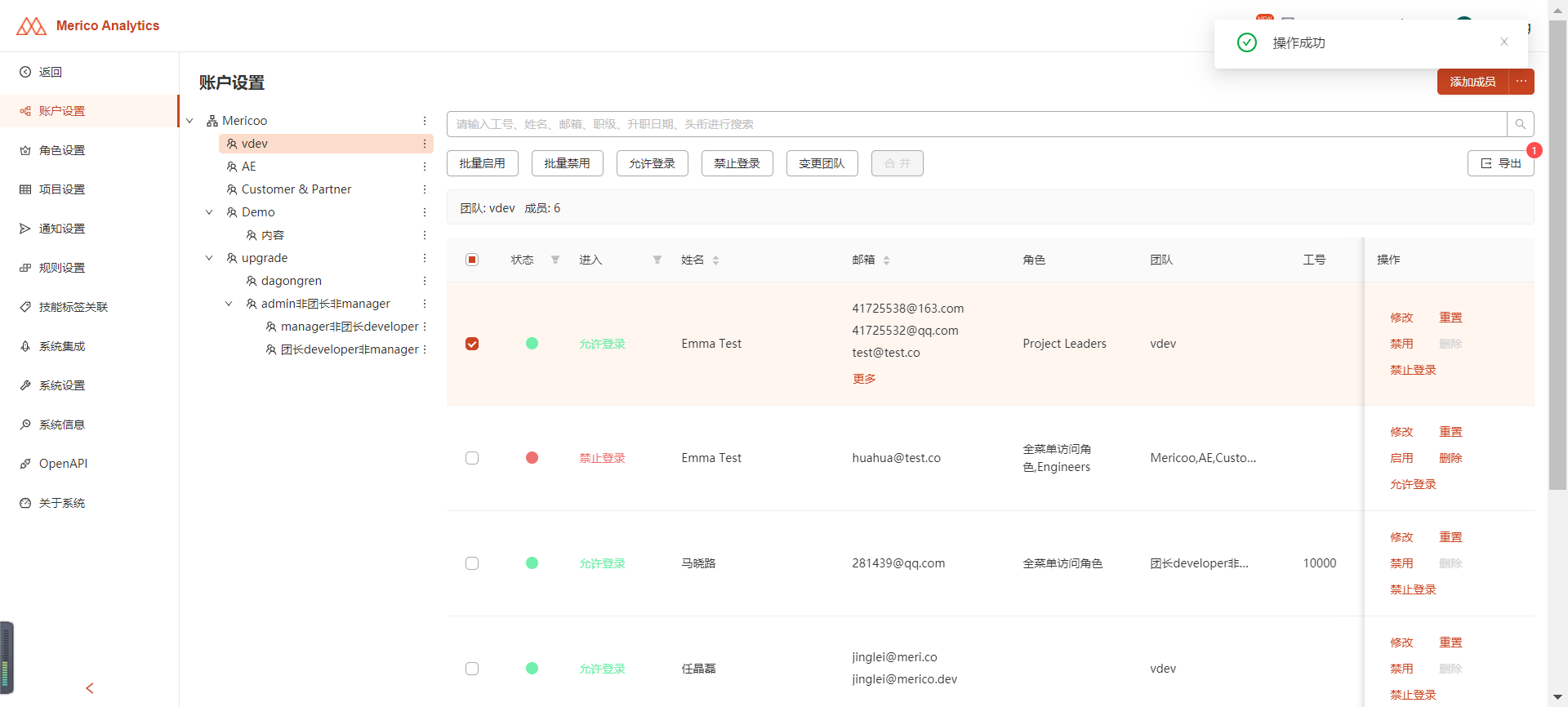The height and width of the screenshot is (707, 1568).
Task: Open the three-dot menu for vdev team
Action: pyautogui.click(x=425, y=144)
